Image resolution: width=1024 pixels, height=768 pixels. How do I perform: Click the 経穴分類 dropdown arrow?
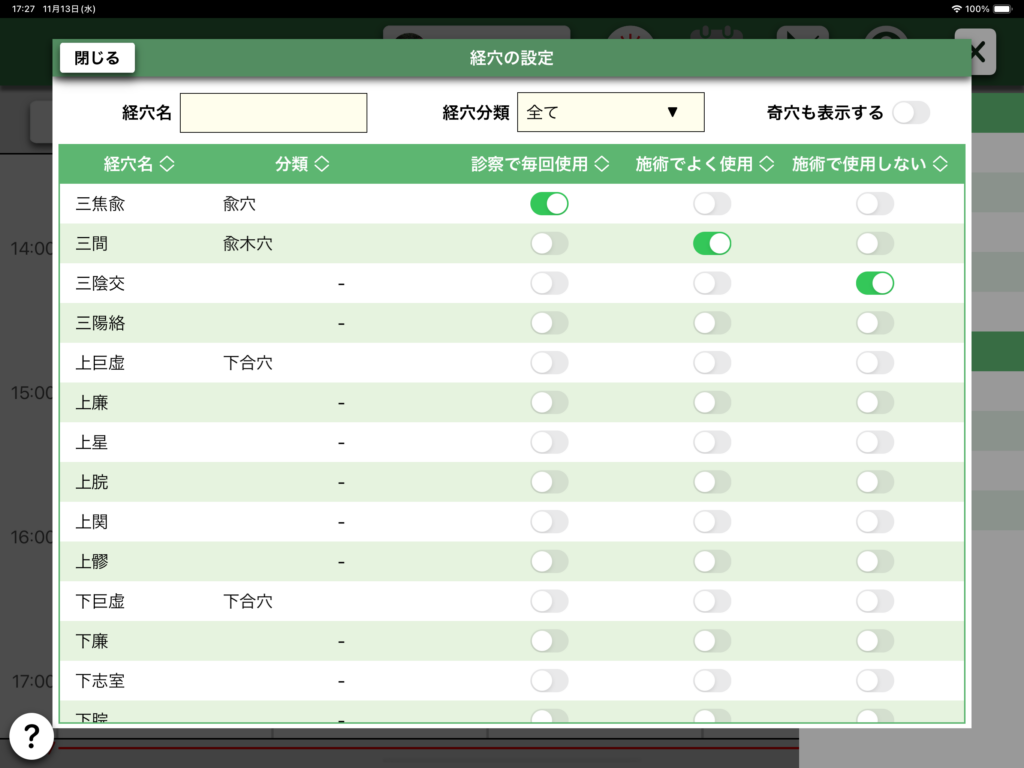tap(672, 113)
